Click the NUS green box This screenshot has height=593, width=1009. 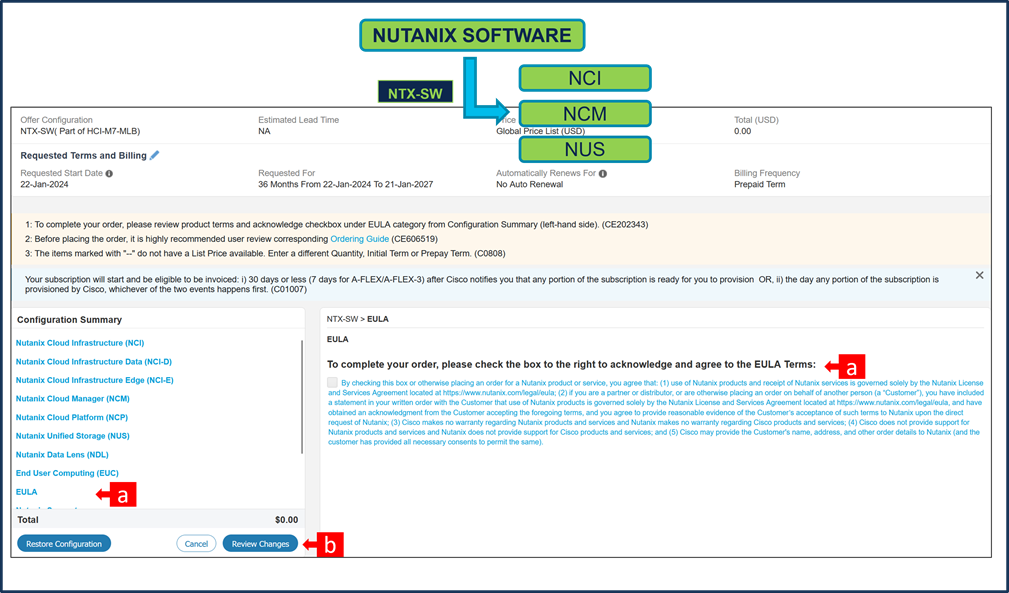pyautogui.click(x=585, y=149)
